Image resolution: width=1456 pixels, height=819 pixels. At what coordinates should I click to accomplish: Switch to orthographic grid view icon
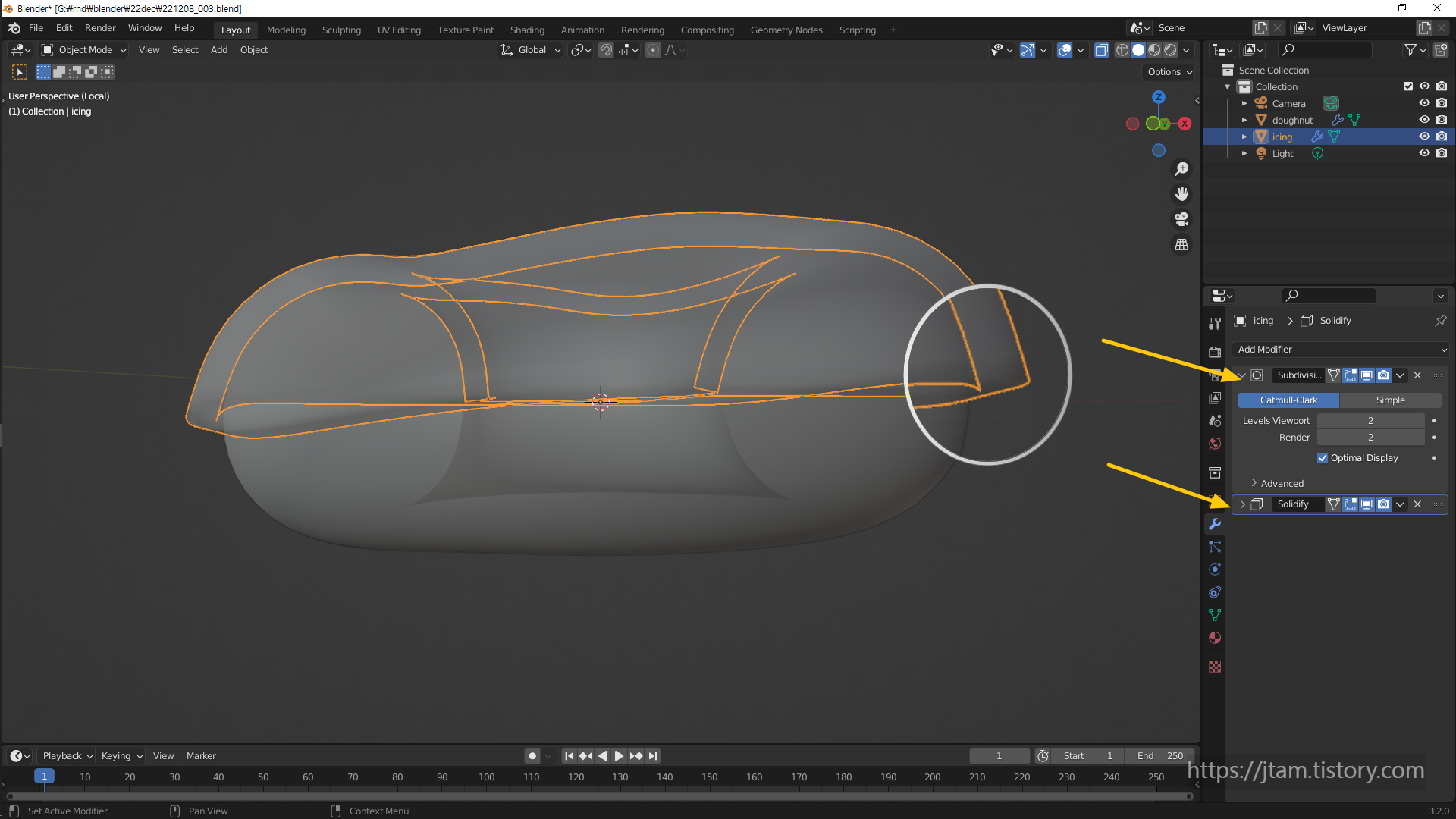[1181, 244]
